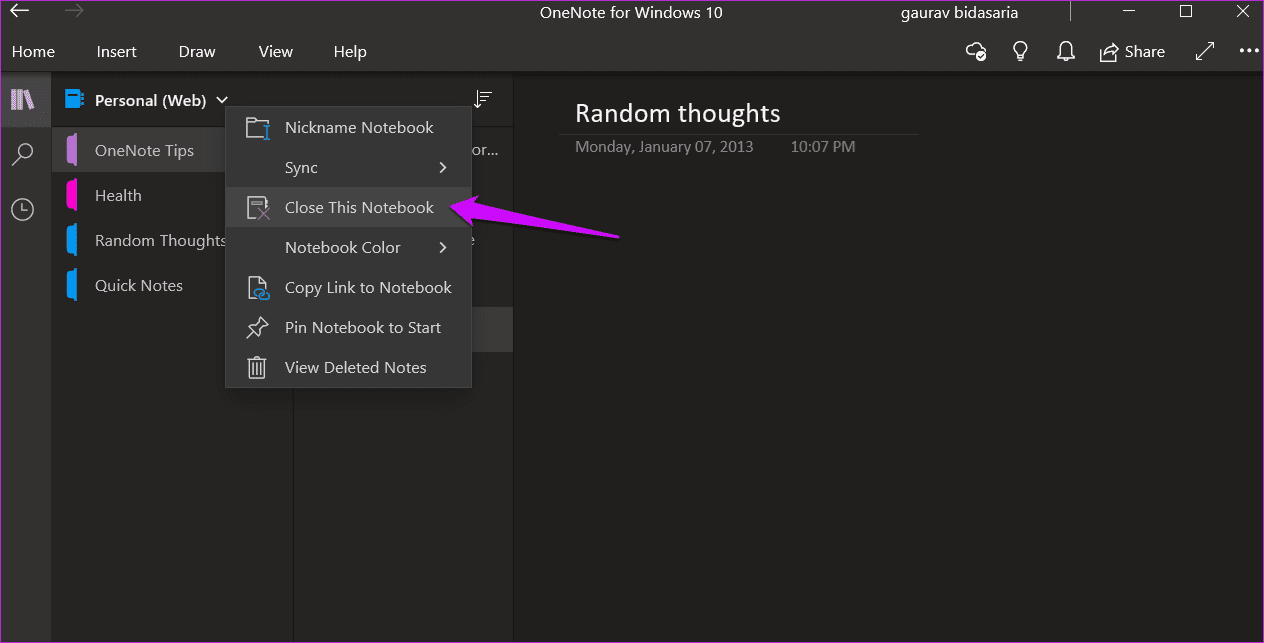
Task: Open the Home tab
Action: [33, 51]
